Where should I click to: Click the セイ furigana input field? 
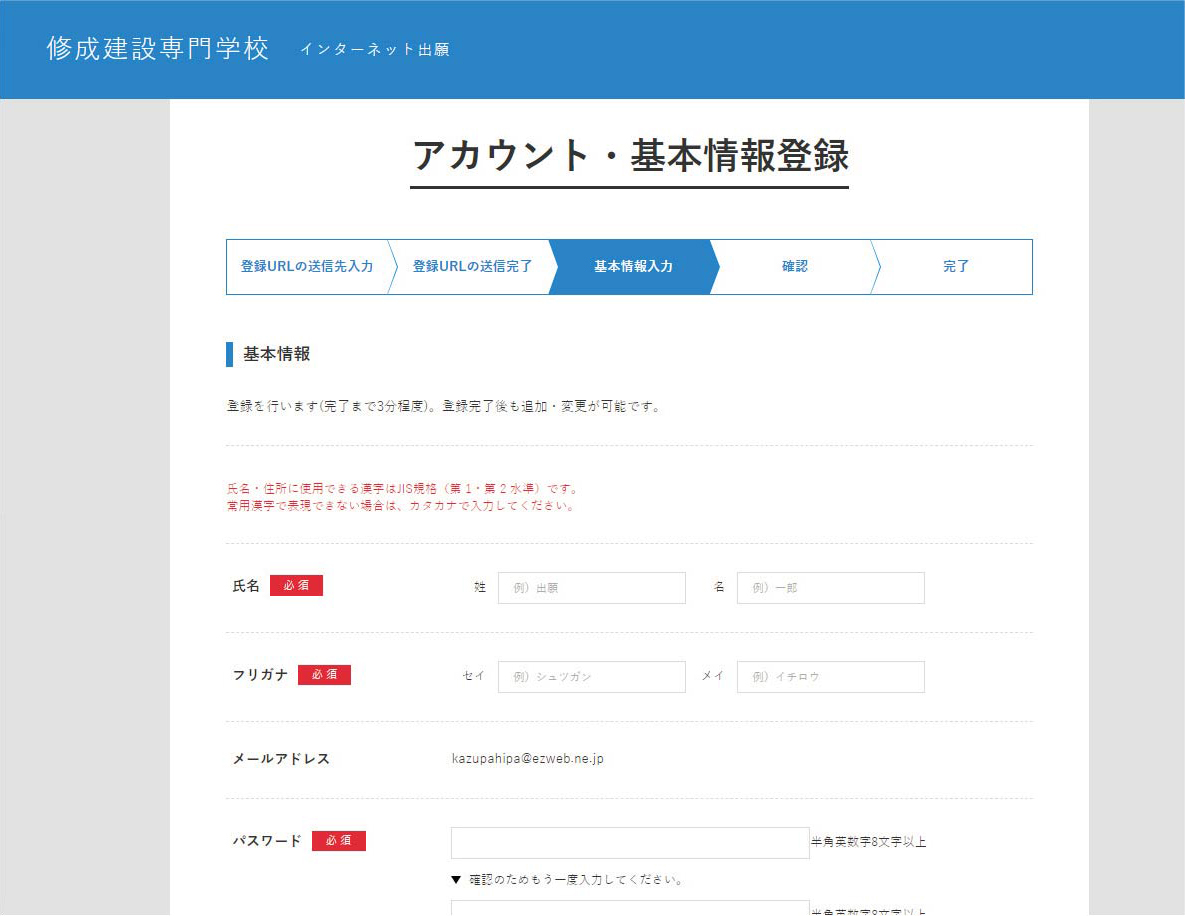591,677
